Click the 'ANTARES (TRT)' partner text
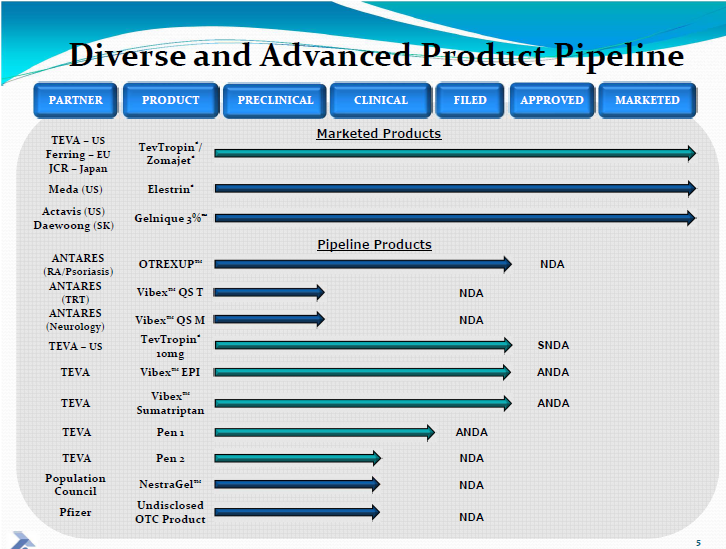The height and width of the screenshot is (549, 726). [75, 293]
